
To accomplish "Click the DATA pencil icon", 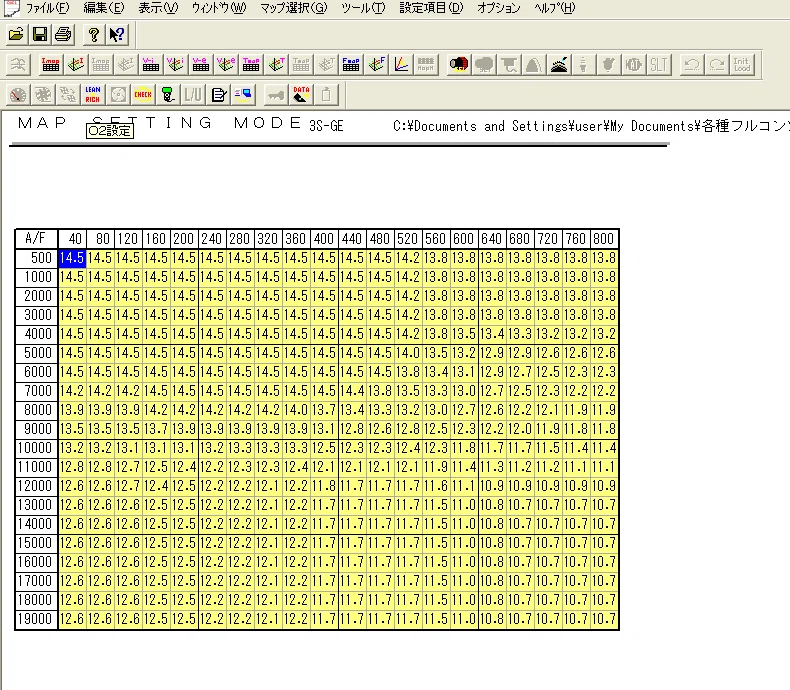I will tap(301, 95).
